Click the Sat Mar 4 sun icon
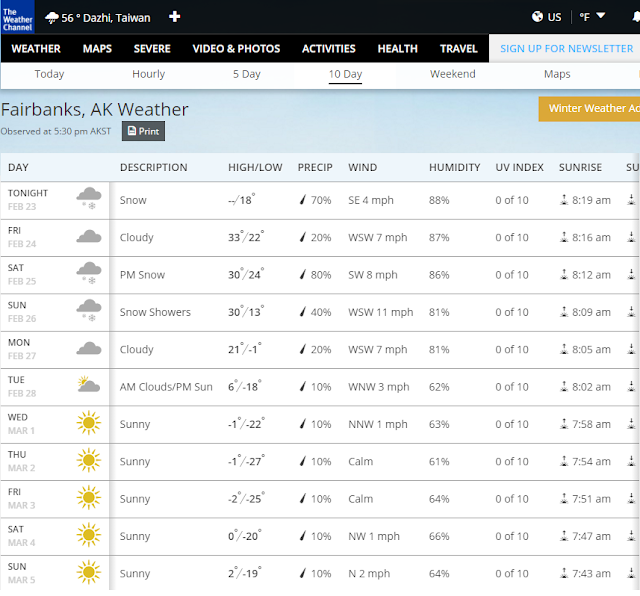The image size is (640, 596). tap(89, 535)
